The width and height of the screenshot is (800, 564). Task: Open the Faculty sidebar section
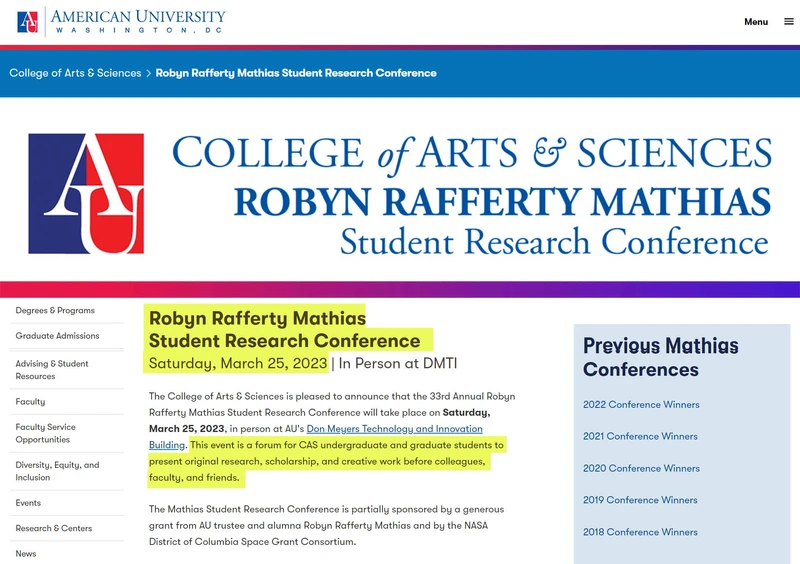click(30, 402)
